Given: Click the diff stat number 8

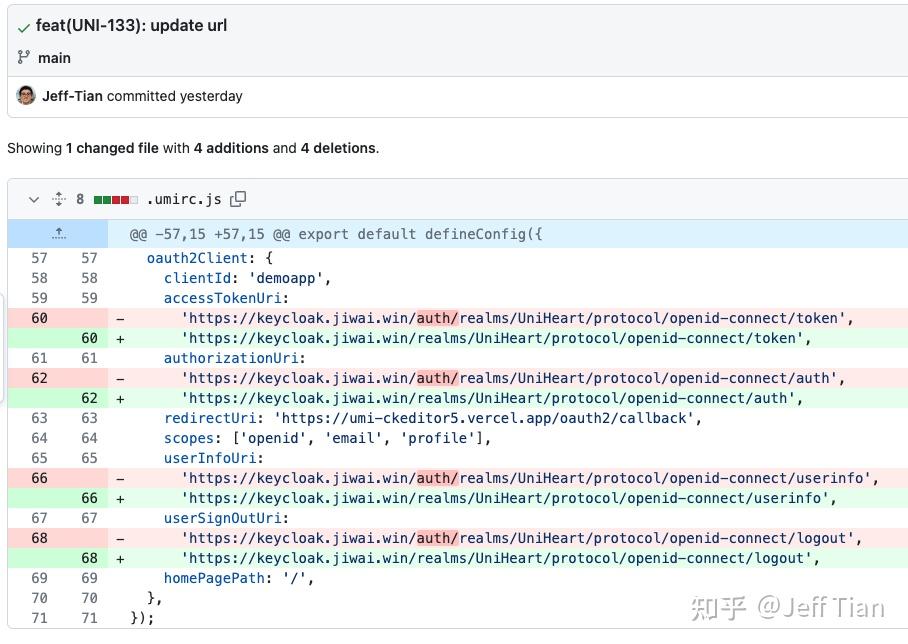Looking at the screenshot, I should (x=80, y=199).
